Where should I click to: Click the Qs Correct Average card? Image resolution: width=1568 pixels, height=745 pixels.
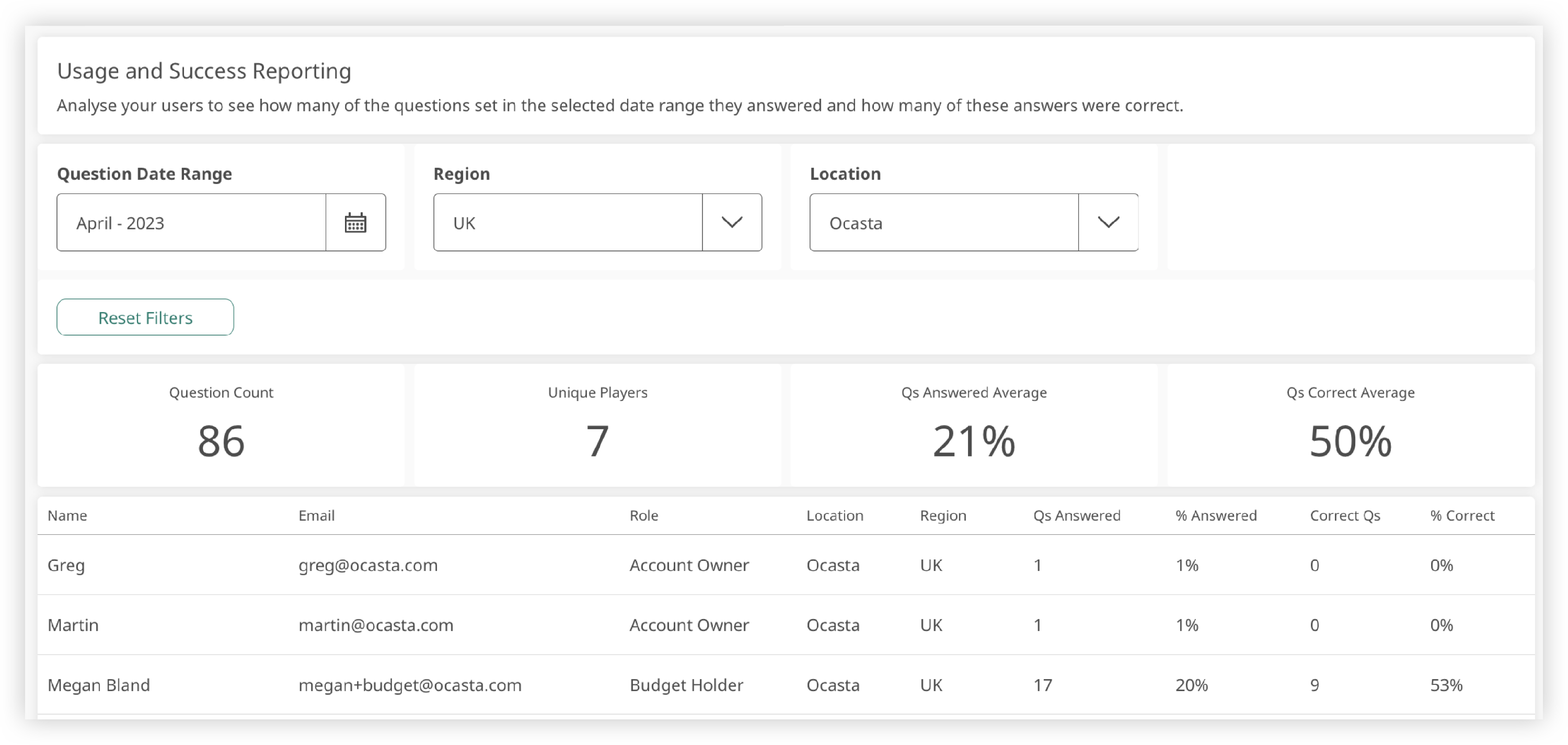[1350, 426]
